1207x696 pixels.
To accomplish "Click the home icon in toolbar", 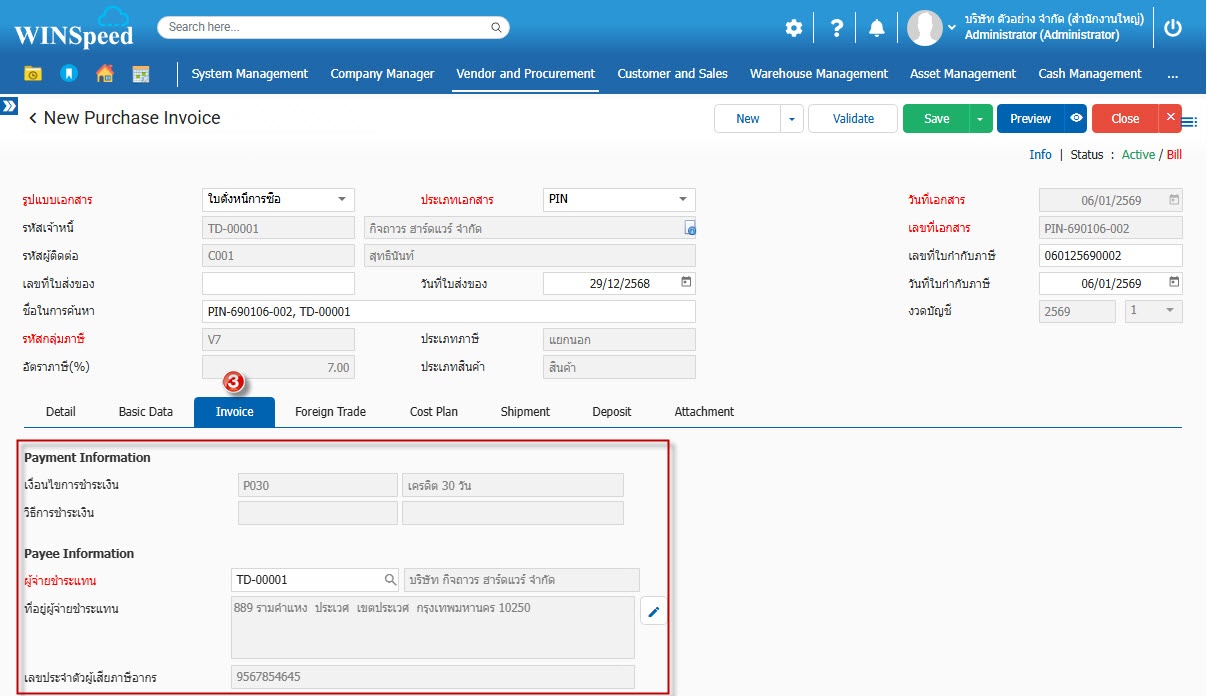I will pyautogui.click(x=105, y=73).
